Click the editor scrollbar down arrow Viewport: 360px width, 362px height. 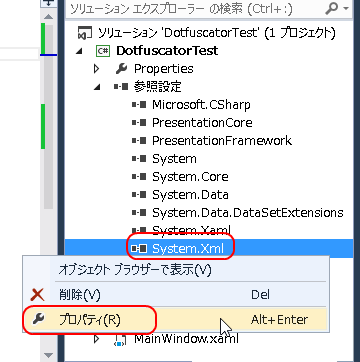[x=49, y=355]
